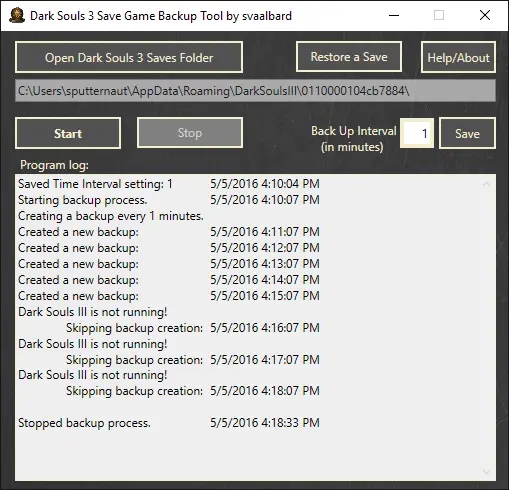Screen dimensions: 509x490
Task: Click the skipped backup line at 4:17:07 PM
Action: (x=193, y=360)
